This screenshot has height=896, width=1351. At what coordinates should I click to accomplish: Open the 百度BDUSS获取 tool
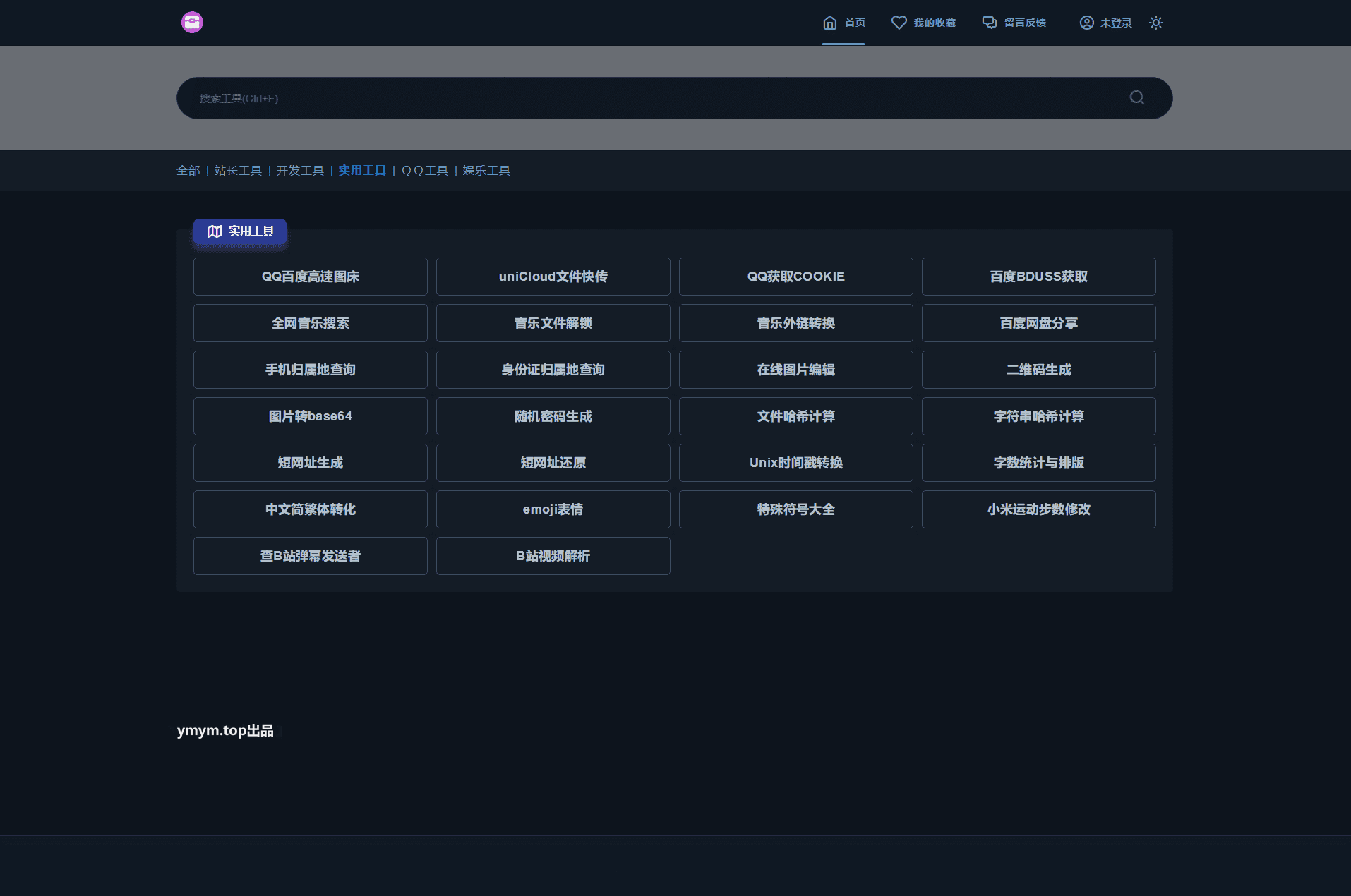click(1039, 277)
